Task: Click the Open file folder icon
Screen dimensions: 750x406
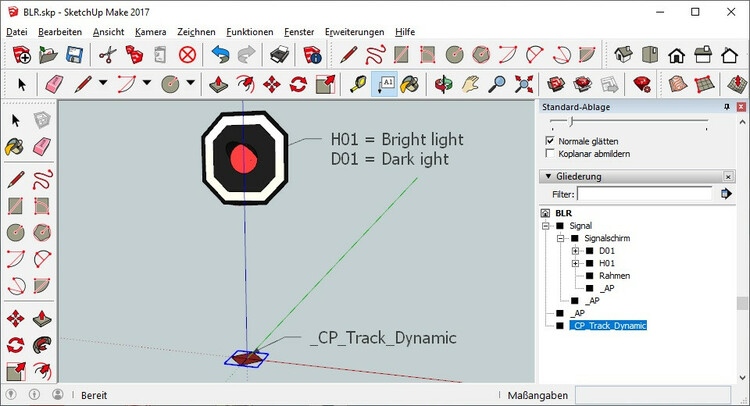Action: tap(48, 55)
